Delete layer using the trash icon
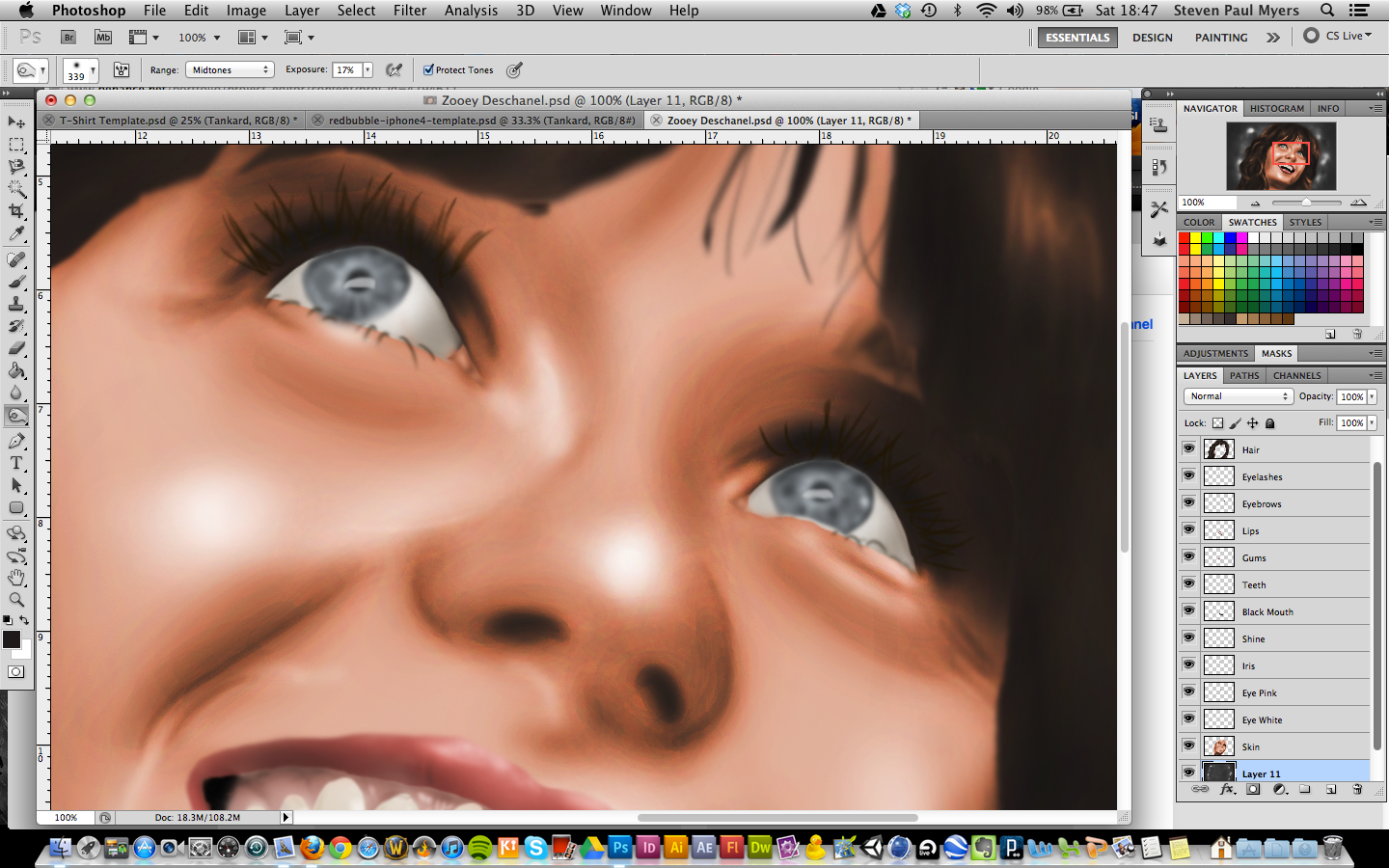This screenshot has height=868, width=1389. [1357, 789]
